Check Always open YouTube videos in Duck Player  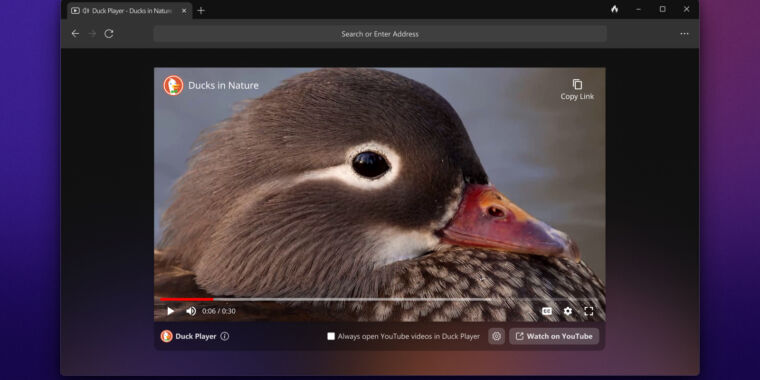click(x=331, y=336)
